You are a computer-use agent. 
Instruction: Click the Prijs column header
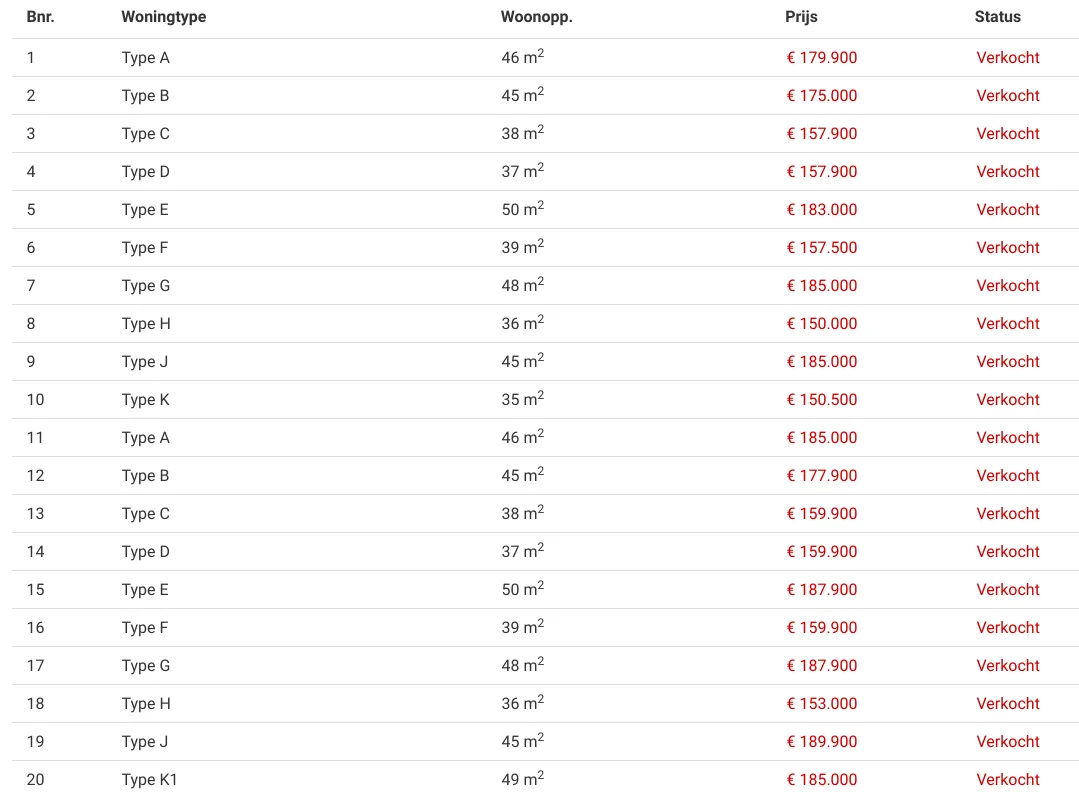801,17
